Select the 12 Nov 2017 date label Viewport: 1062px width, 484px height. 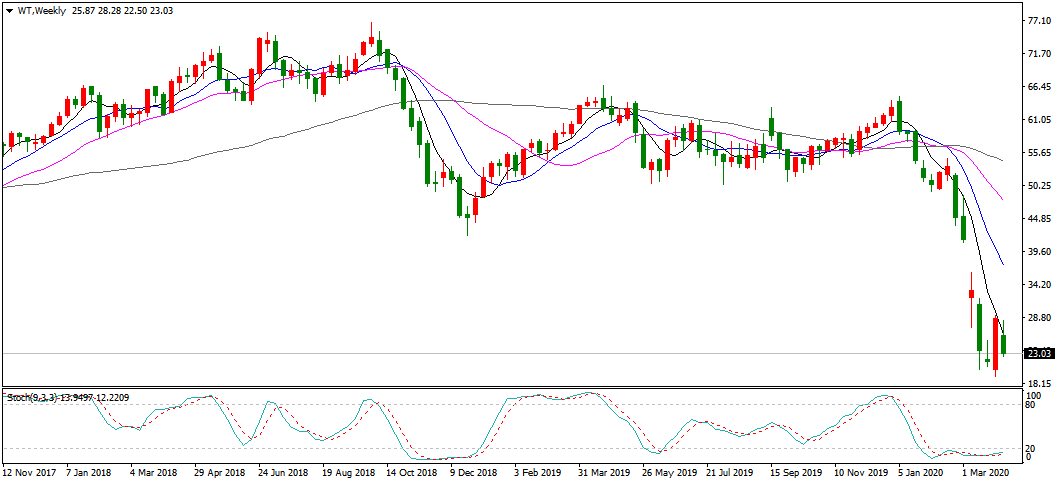point(30,470)
